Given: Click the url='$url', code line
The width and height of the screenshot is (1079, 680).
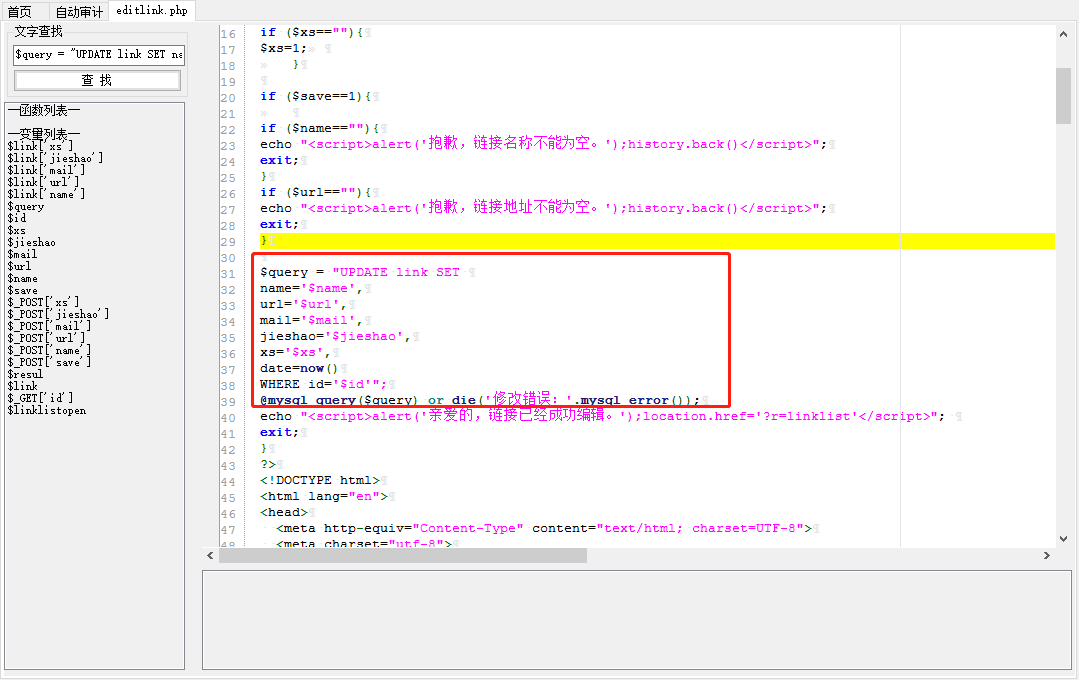Looking at the screenshot, I should [x=303, y=304].
